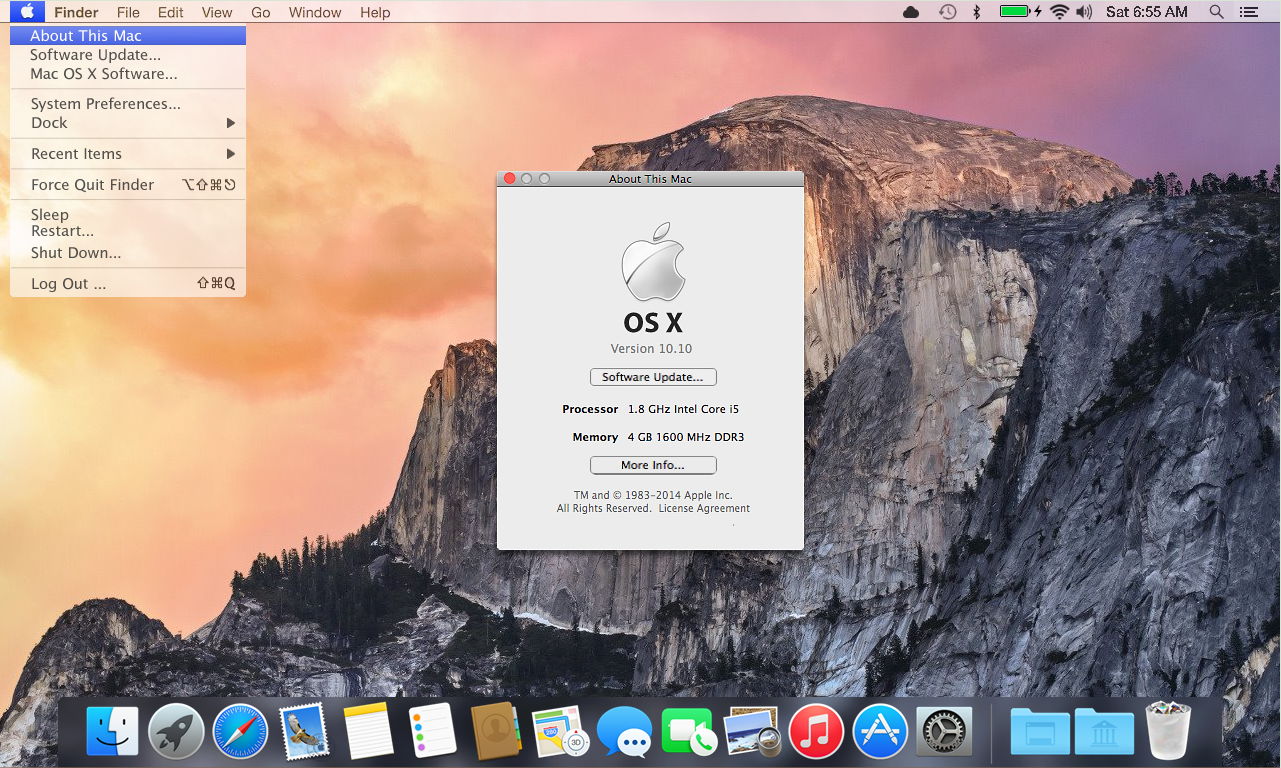
Task: Launch Launchpad rocket icon in dock
Action: tap(176, 731)
